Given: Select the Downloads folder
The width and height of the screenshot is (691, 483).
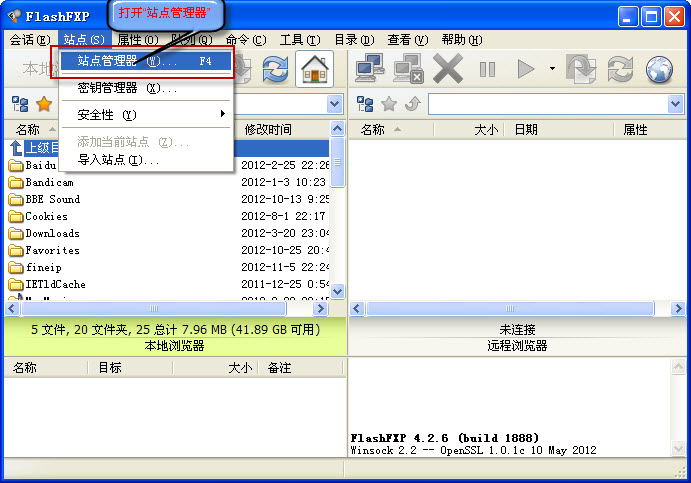Looking at the screenshot, I should point(52,233).
